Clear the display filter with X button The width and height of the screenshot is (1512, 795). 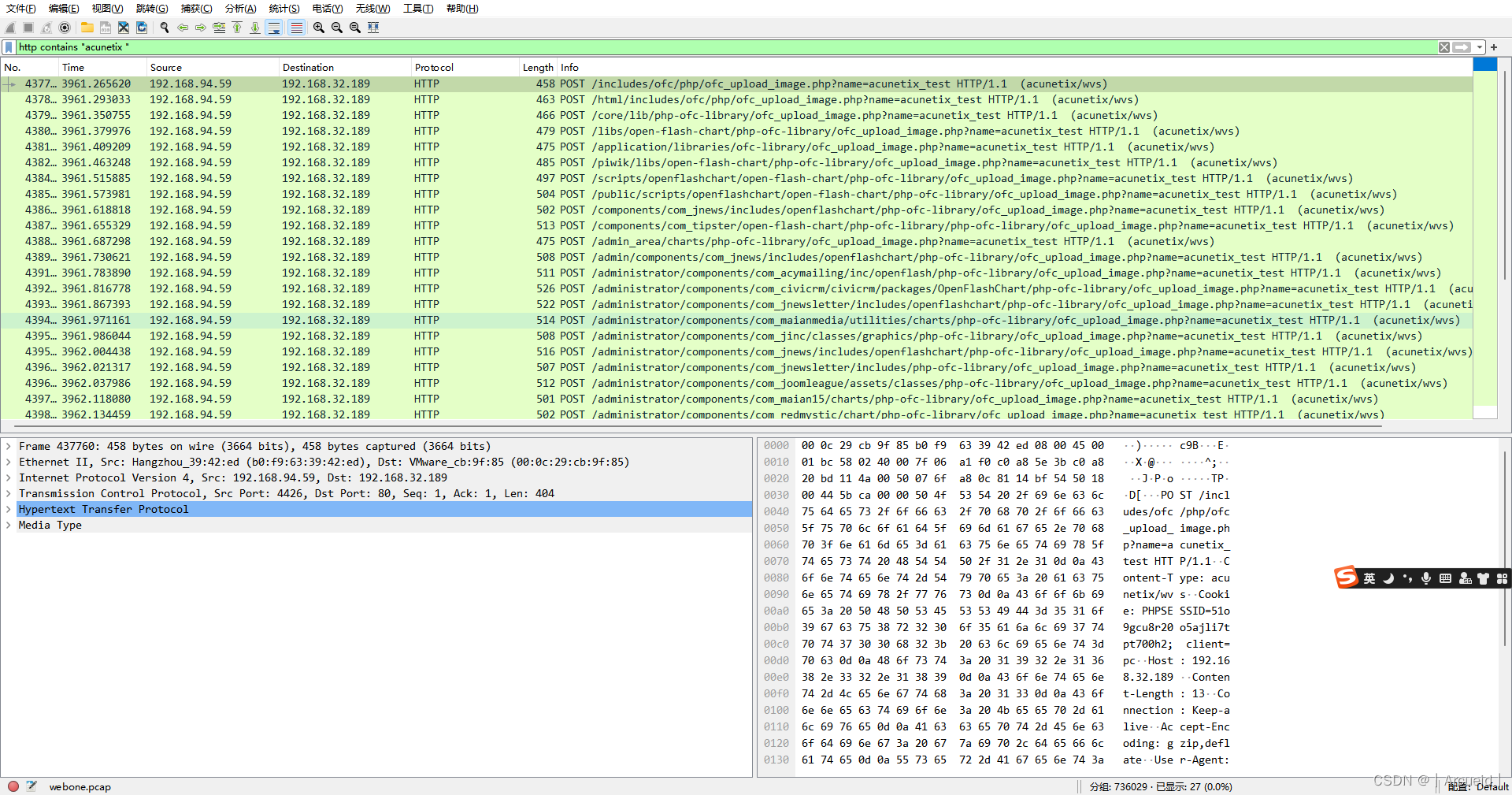click(1443, 47)
